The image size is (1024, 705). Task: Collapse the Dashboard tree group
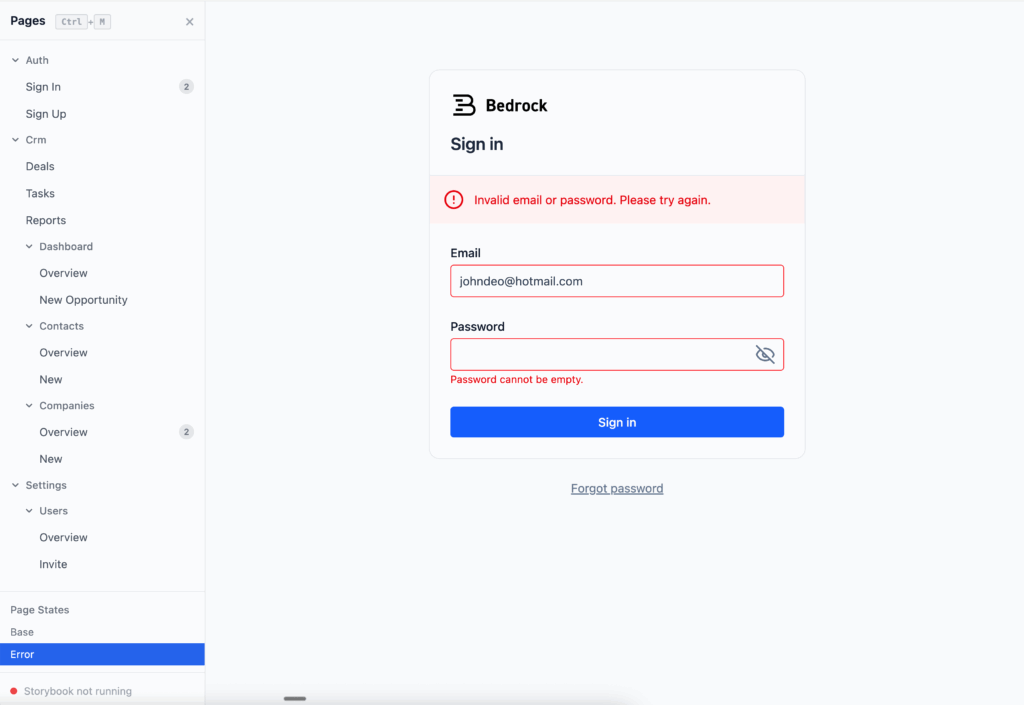(x=29, y=246)
